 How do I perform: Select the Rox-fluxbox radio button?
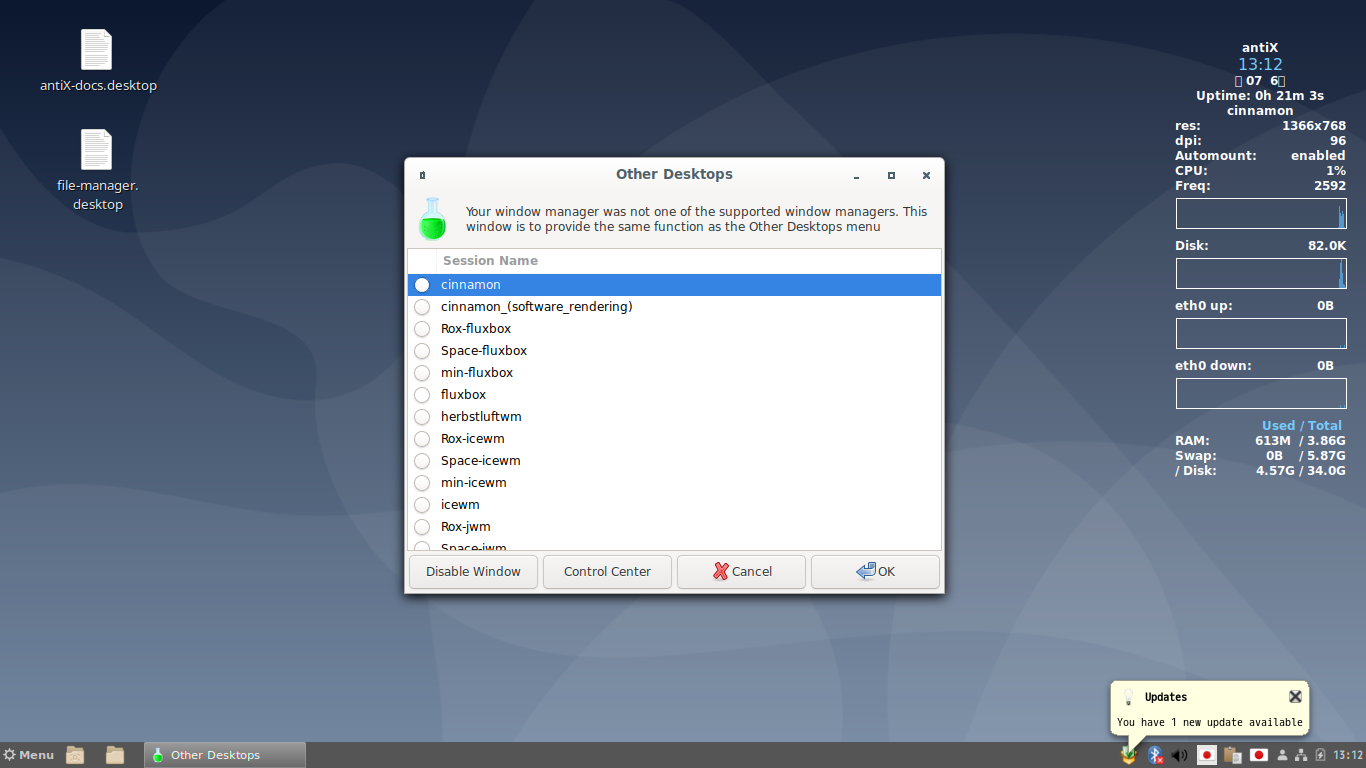coord(422,329)
